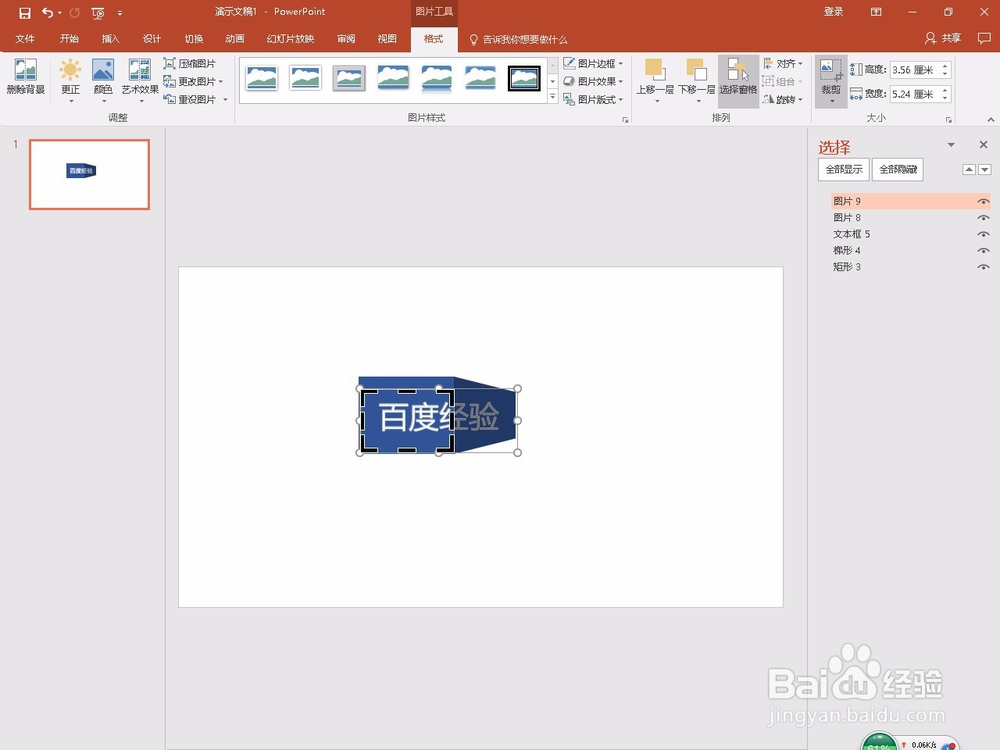Toggle visibility of 梯形 4
This screenshot has height=750, width=1000.
[x=983, y=251]
